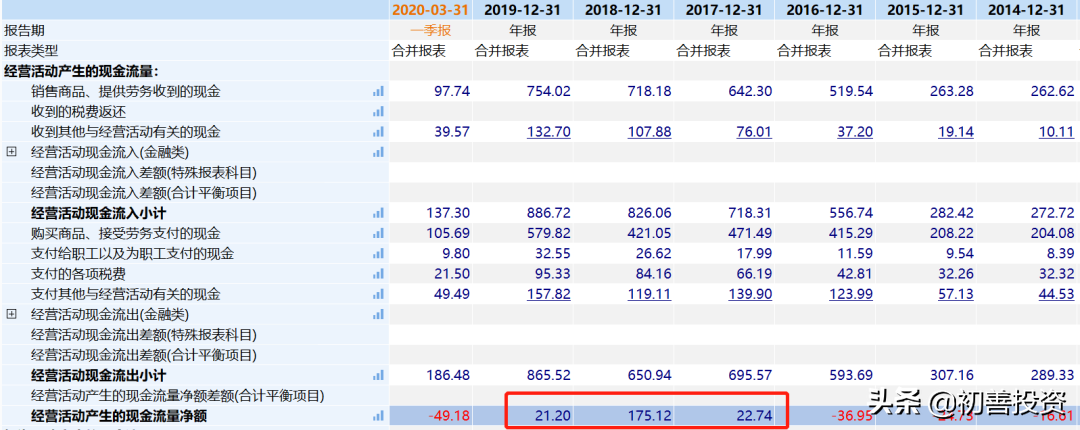Image resolution: width=1080 pixels, height=430 pixels.
Task: Click chart icon for 收到其他与经营活动有关的现金 row
Action: [378, 132]
